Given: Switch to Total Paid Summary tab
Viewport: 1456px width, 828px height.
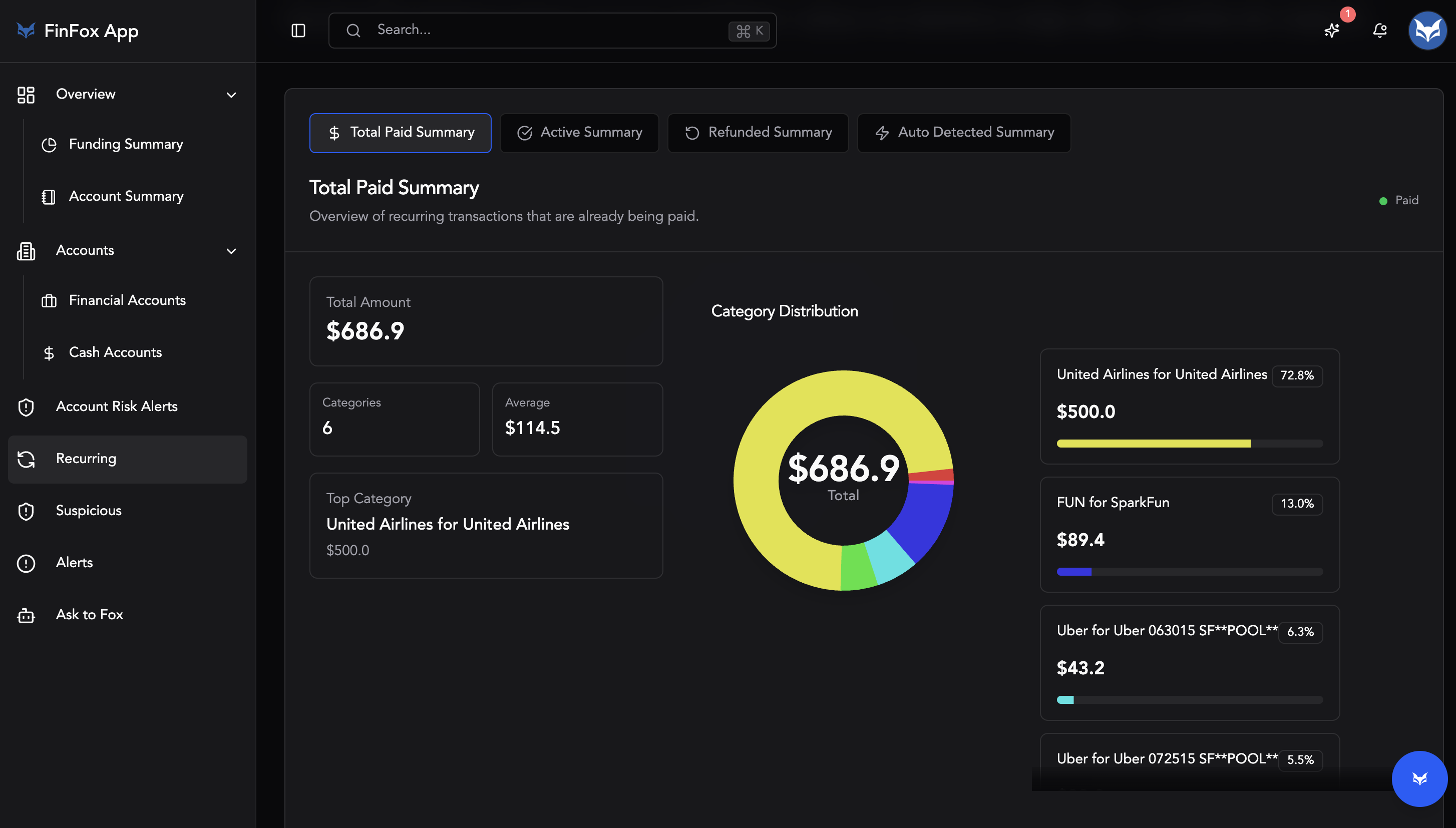Looking at the screenshot, I should point(400,133).
